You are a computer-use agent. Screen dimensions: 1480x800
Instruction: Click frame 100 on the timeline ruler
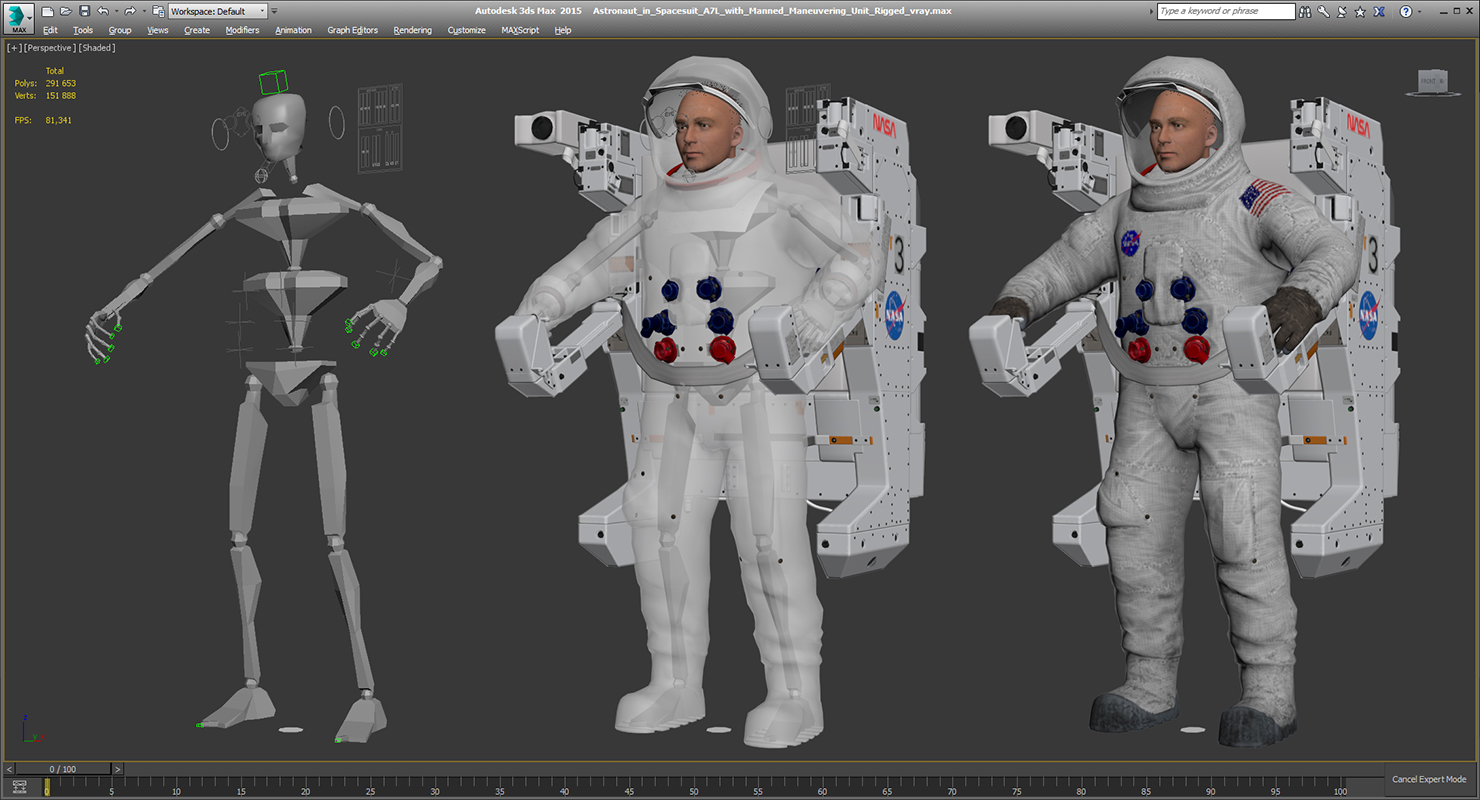click(1339, 786)
